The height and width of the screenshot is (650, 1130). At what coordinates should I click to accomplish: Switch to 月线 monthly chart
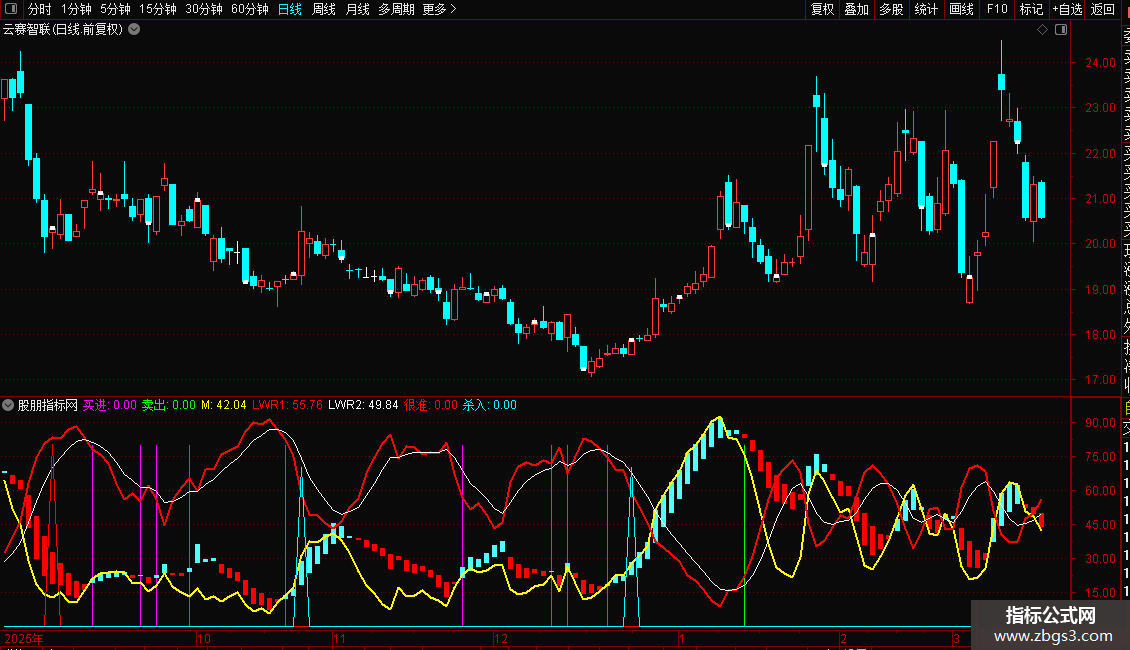pyautogui.click(x=357, y=9)
